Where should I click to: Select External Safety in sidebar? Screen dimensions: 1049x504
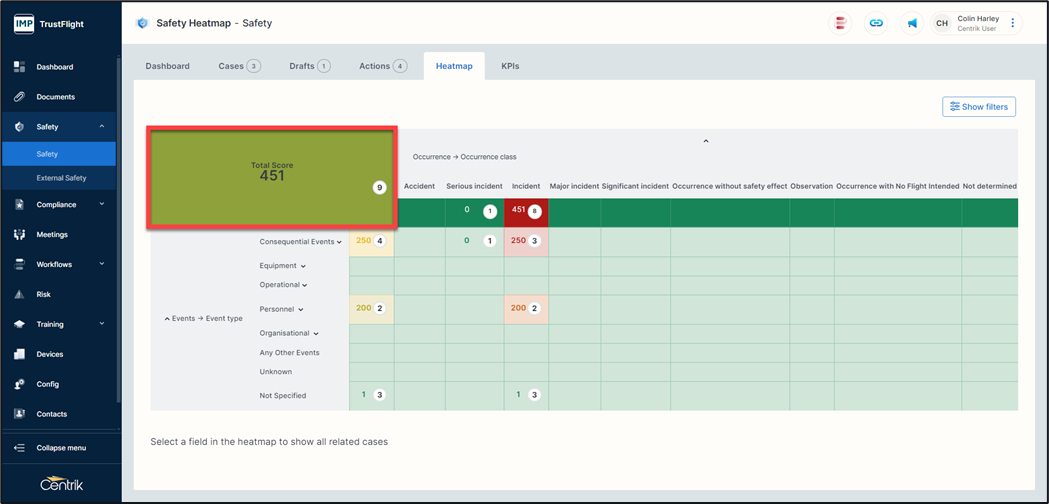click(61, 178)
